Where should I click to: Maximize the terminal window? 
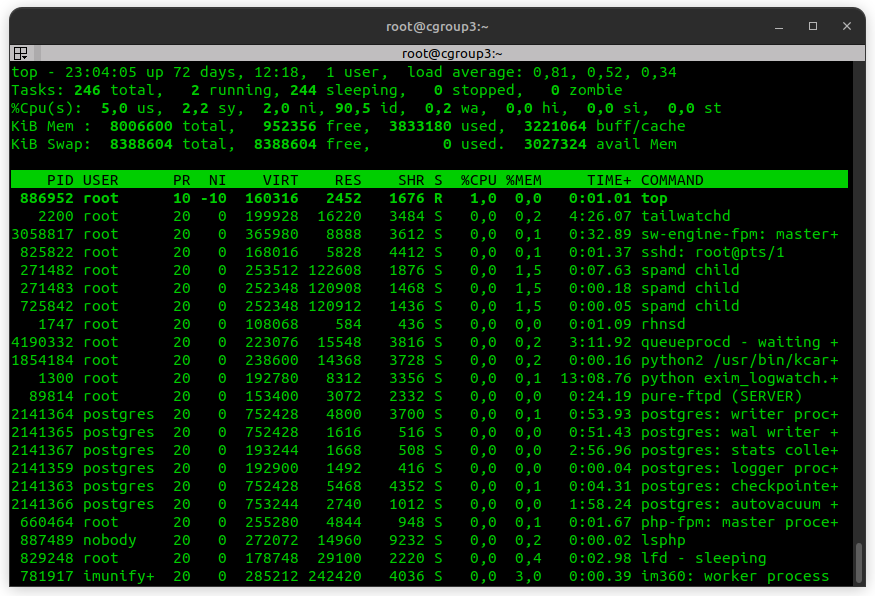point(813,26)
